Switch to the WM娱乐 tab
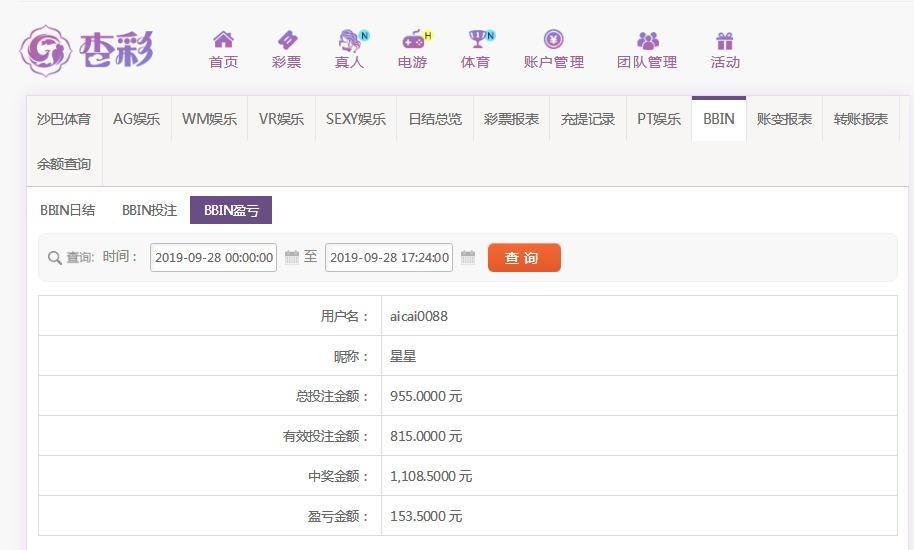 coord(209,119)
